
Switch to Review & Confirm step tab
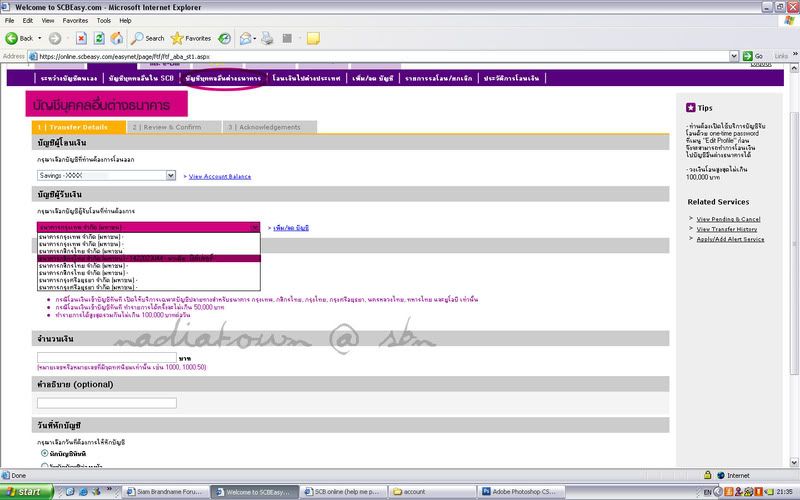click(174, 127)
